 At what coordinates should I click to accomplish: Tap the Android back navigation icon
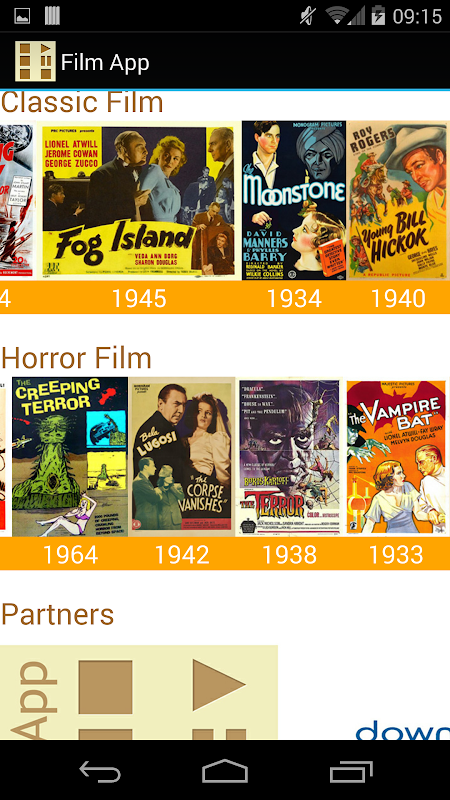[100, 771]
